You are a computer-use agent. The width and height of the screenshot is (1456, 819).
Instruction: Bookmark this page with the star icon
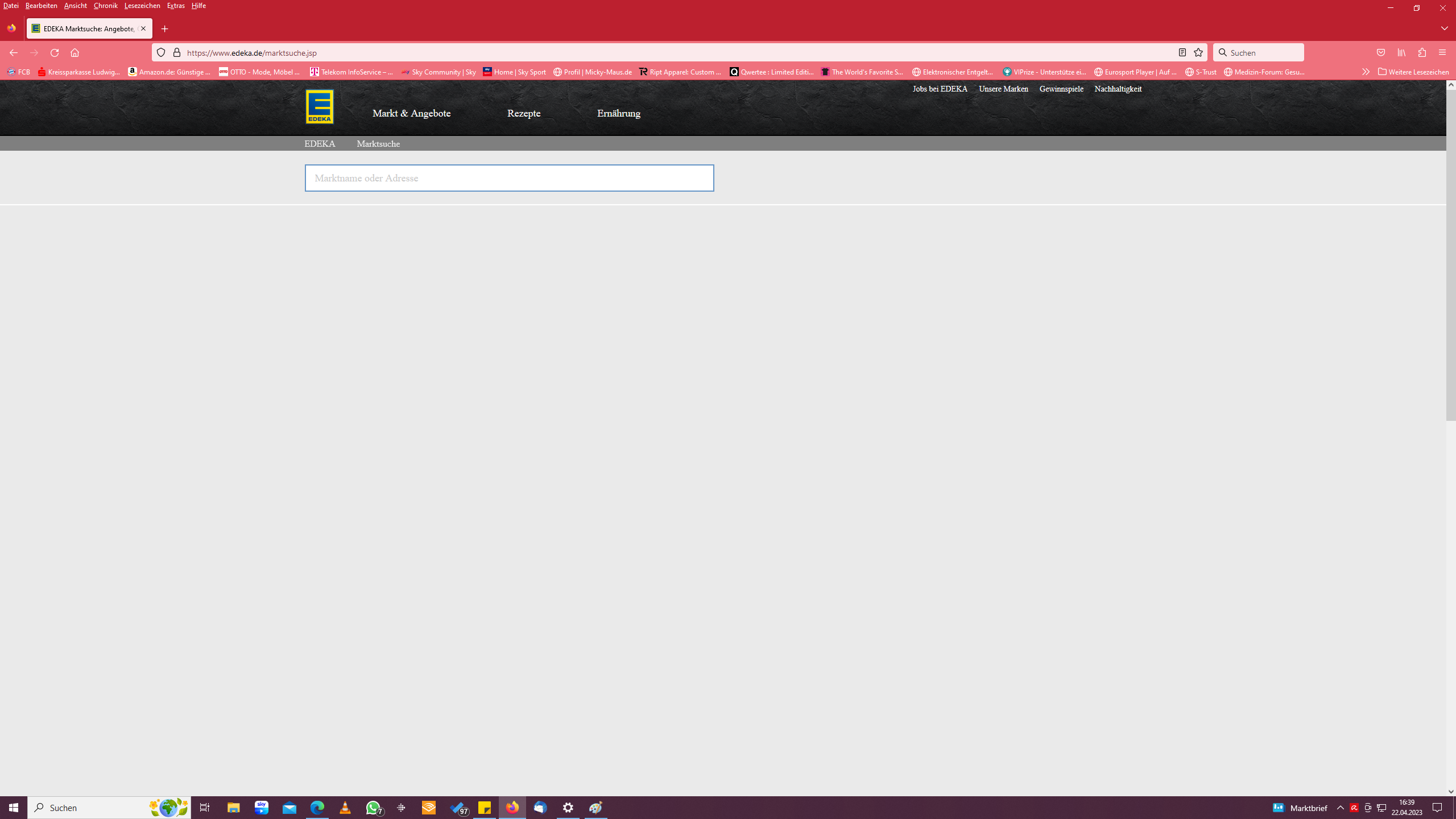pos(1198,52)
